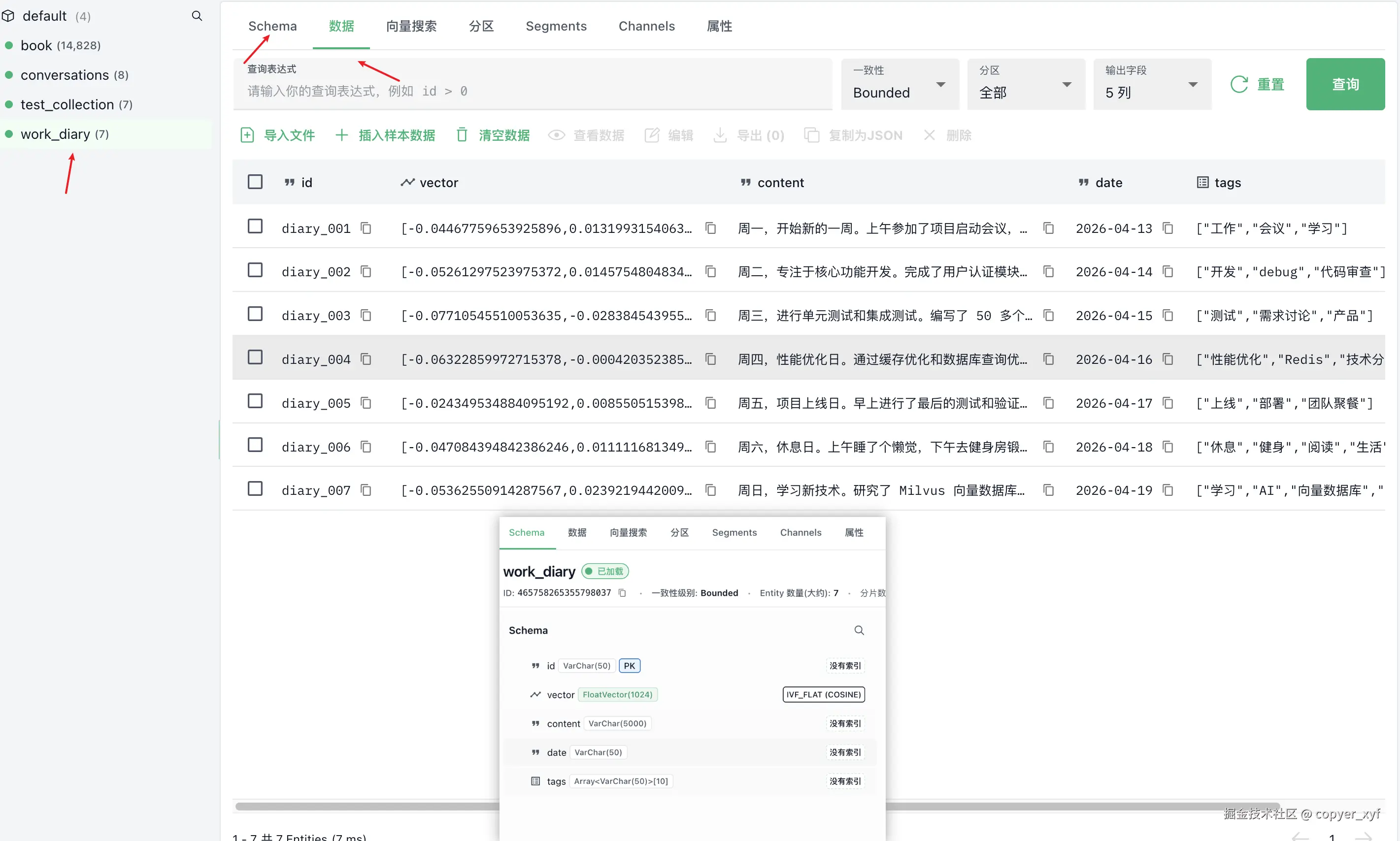The width and height of the screenshot is (1400, 841).
Task: Check the diary_002 row checkbox
Action: (x=255, y=270)
